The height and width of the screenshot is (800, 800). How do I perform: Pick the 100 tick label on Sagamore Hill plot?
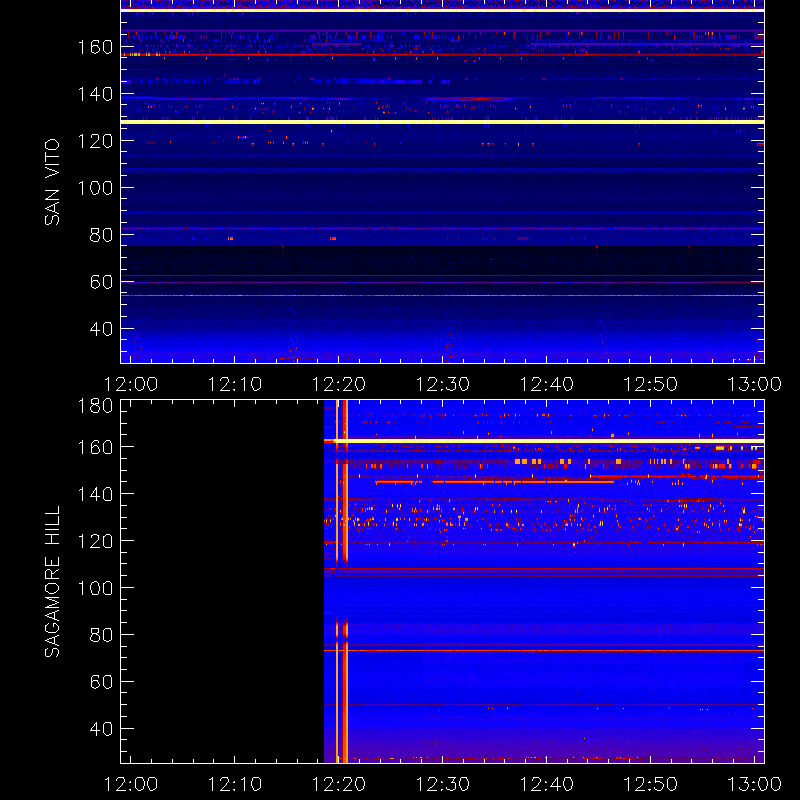pyautogui.click(x=95, y=588)
